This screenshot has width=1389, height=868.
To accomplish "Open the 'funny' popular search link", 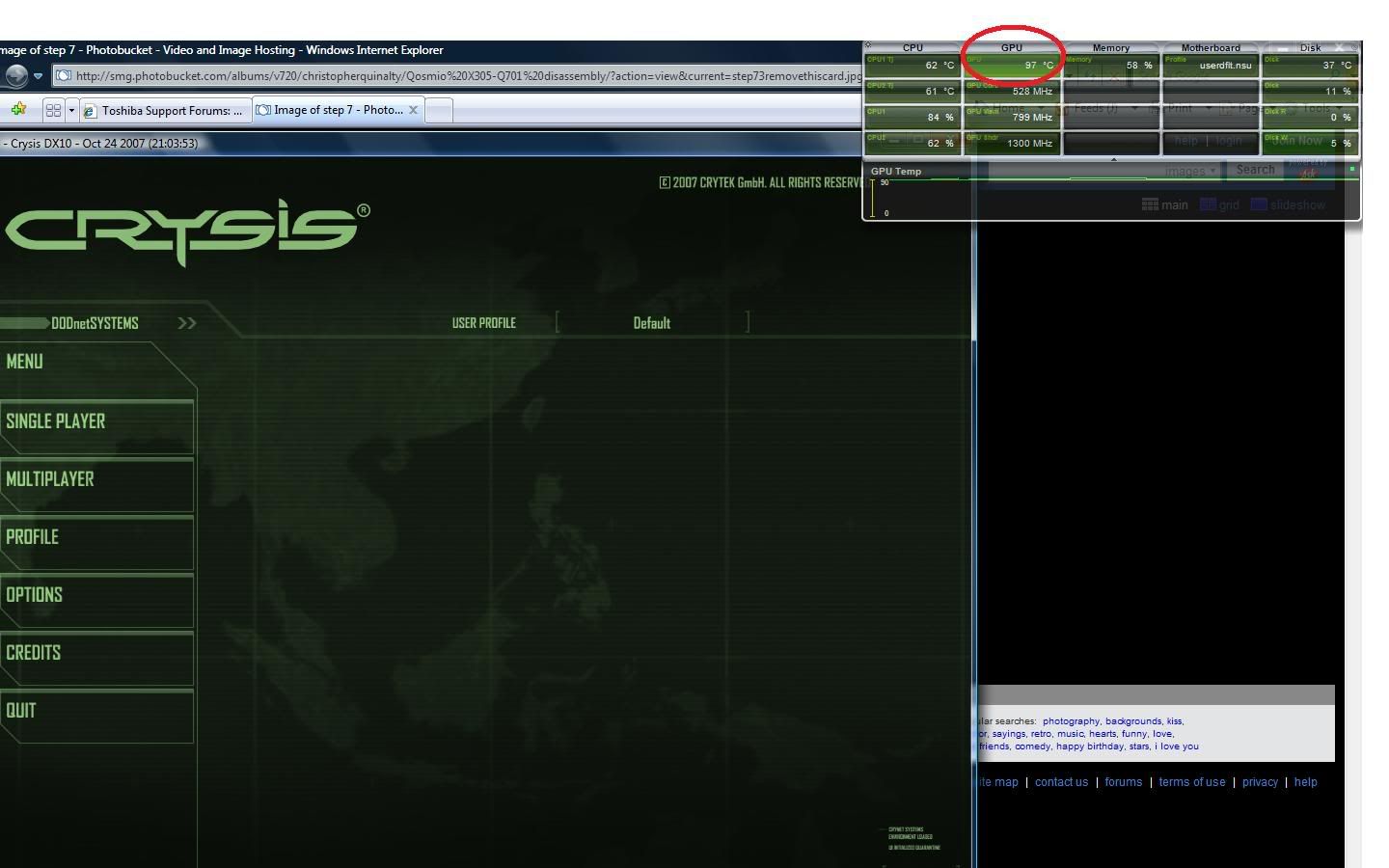I will (x=1134, y=734).
